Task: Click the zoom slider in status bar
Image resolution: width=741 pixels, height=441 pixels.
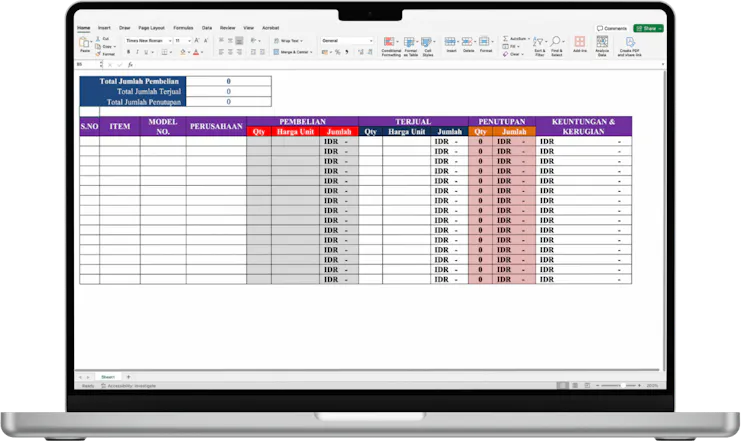Action: pyautogui.click(x=625, y=385)
